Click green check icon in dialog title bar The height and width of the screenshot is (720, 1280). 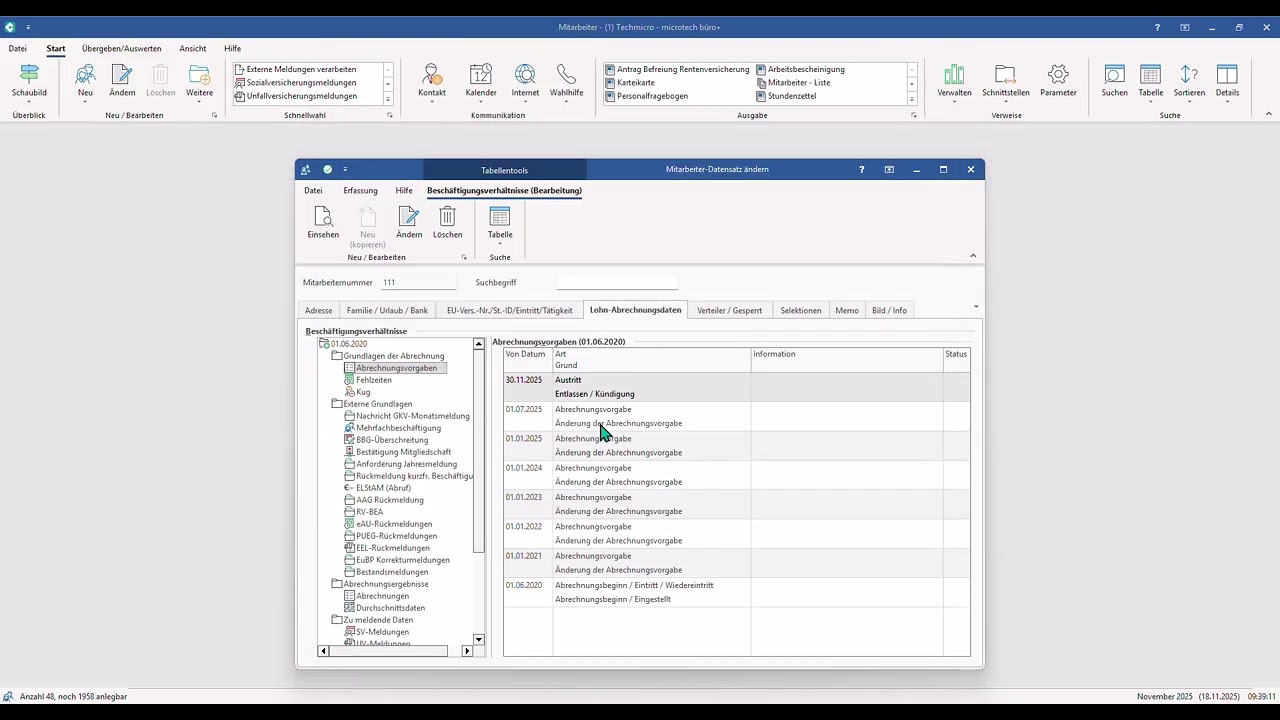pos(327,170)
